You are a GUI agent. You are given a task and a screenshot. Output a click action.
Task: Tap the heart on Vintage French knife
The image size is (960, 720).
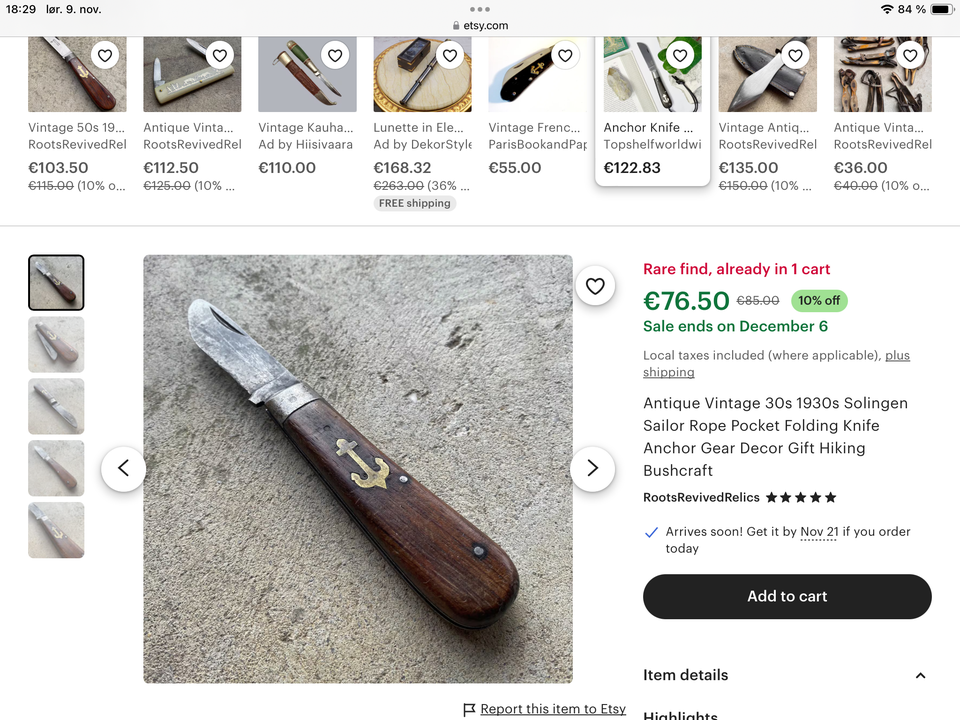(x=565, y=56)
